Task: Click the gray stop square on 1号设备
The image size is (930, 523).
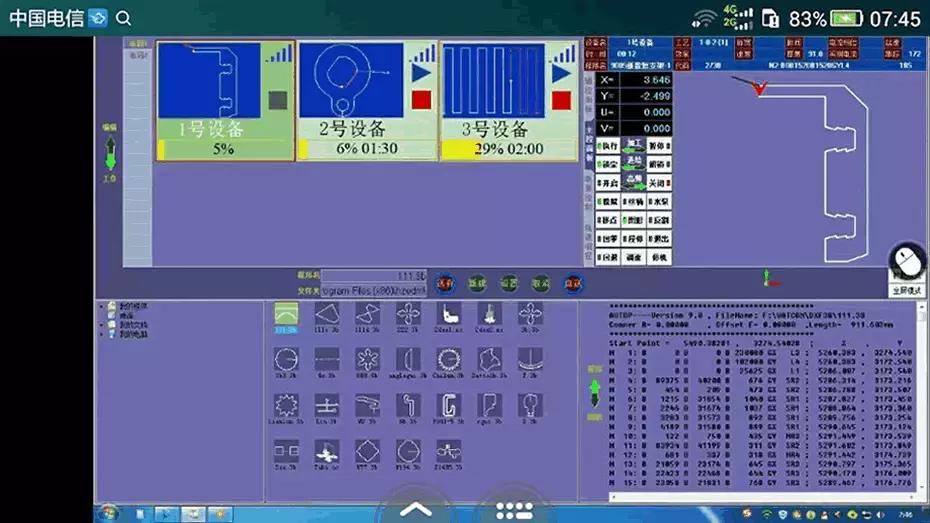Action: (x=278, y=100)
